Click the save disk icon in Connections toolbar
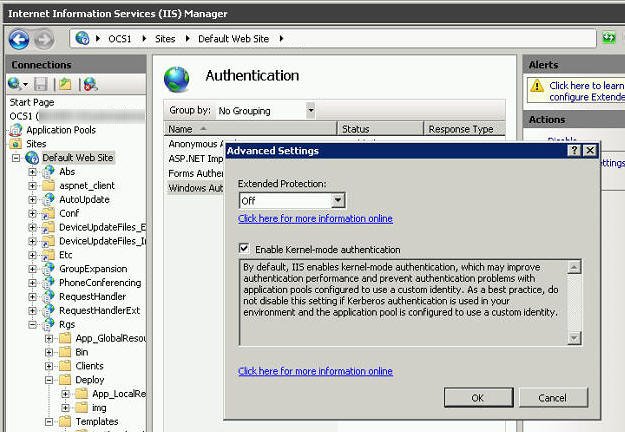Viewport: 625px width, 432px height. click(41, 84)
